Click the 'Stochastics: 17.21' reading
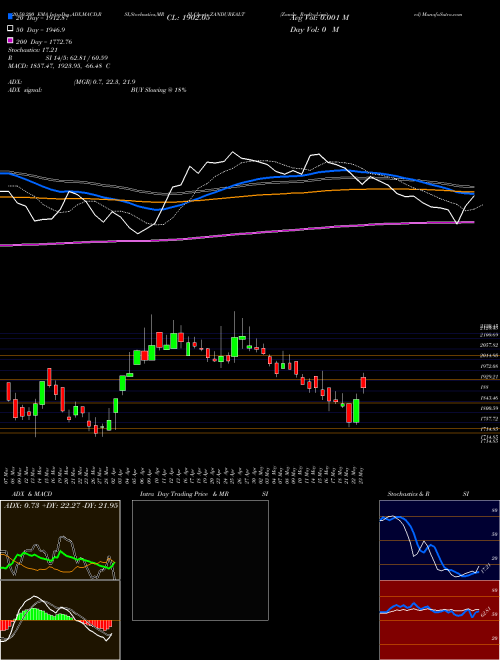Image resolution: width=500 pixels, height=660 pixels. [x=33, y=50]
